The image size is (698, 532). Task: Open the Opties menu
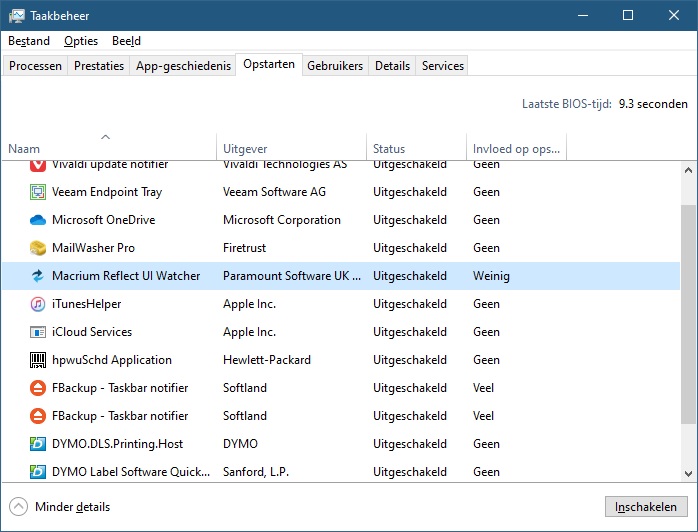coord(81,41)
